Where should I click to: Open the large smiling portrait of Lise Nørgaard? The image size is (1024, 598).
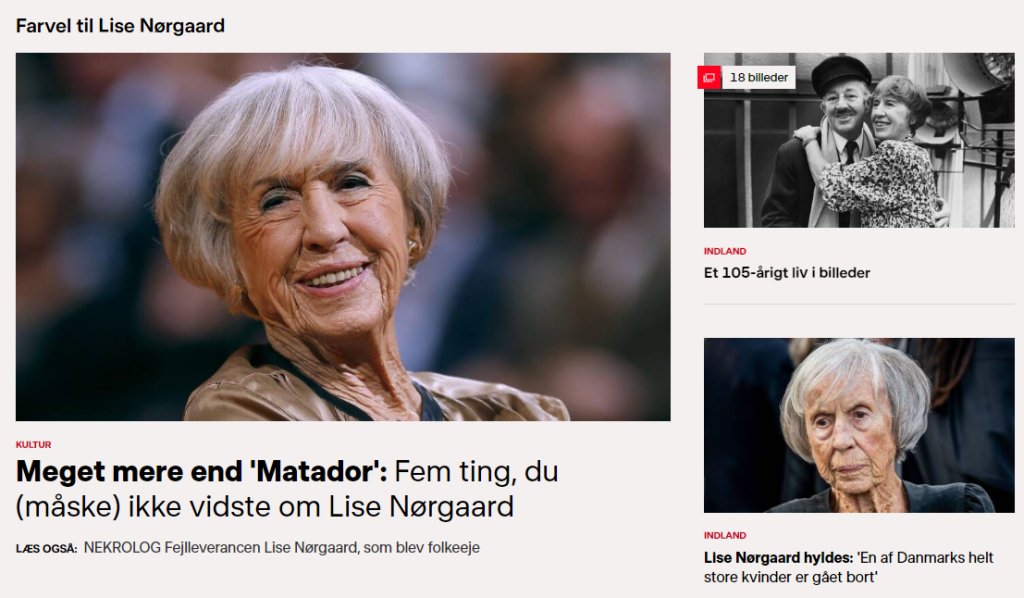[343, 237]
